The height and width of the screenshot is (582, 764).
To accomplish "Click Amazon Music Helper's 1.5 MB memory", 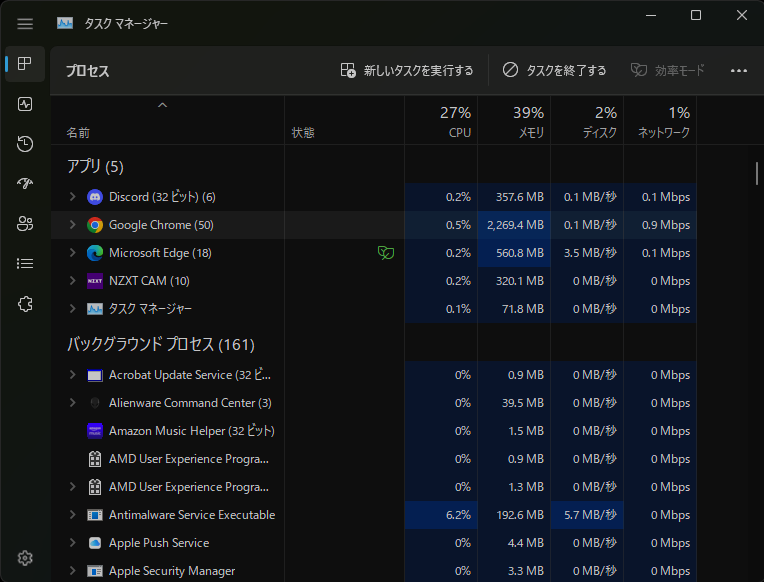I will tap(526, 431).
